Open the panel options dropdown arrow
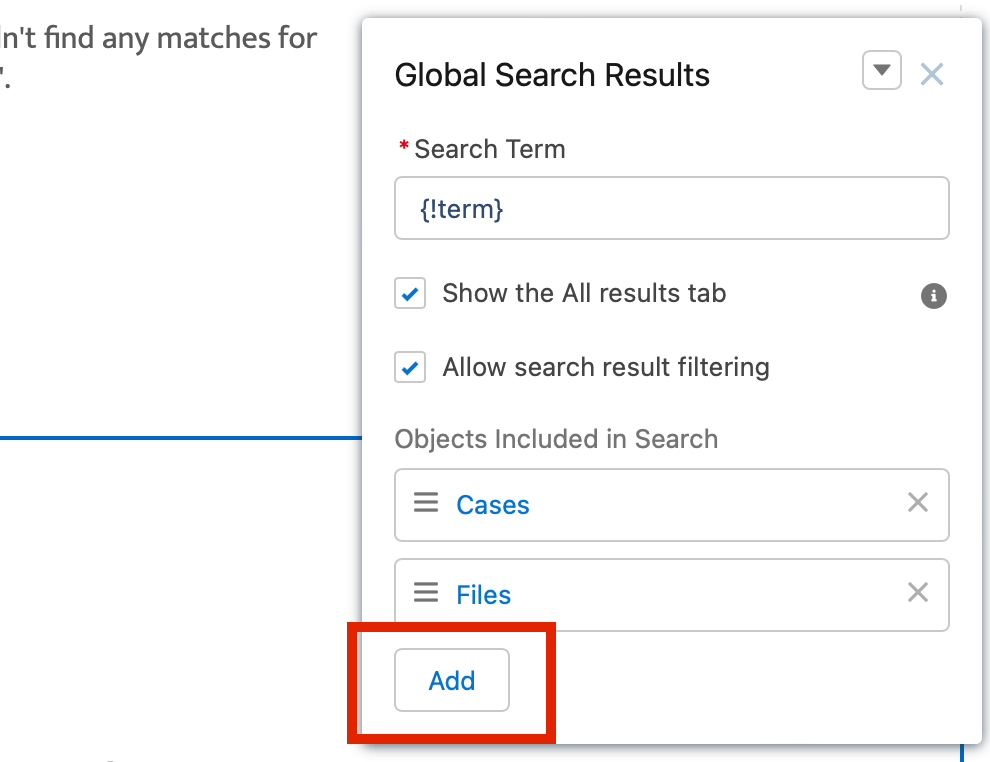The height and width of the screenshot is (762, 990). [881, 69]
